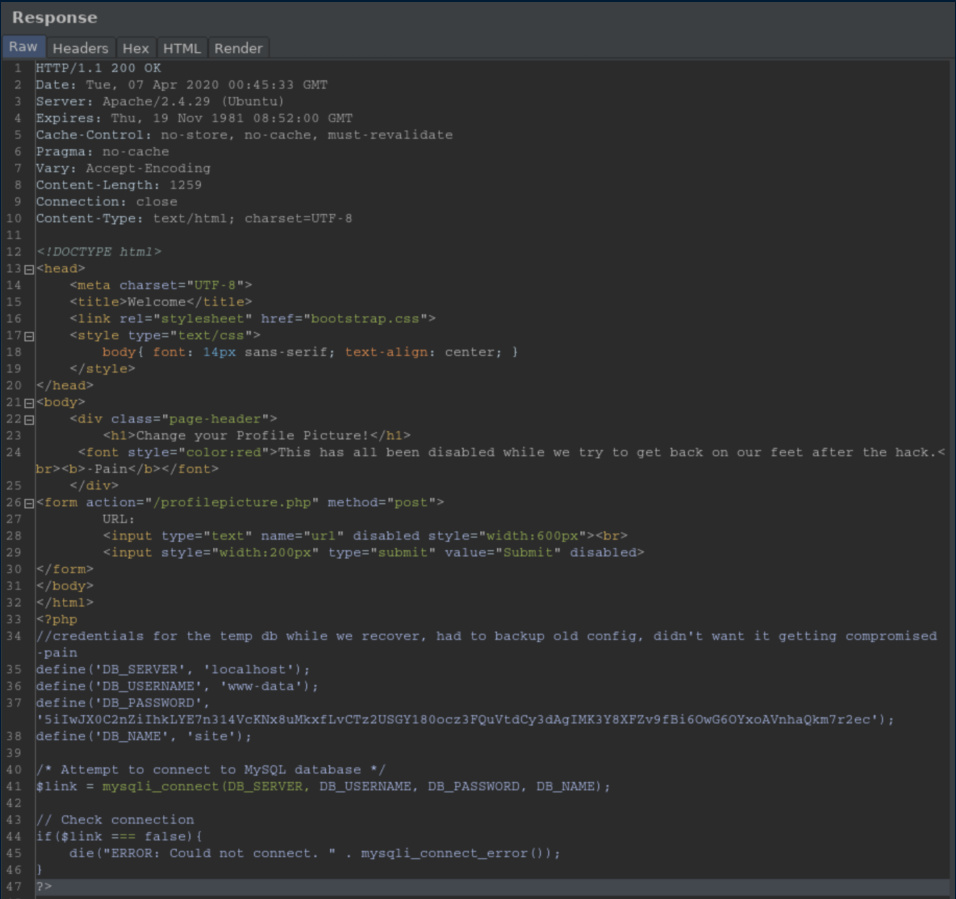Select the HTML tab

181,48
